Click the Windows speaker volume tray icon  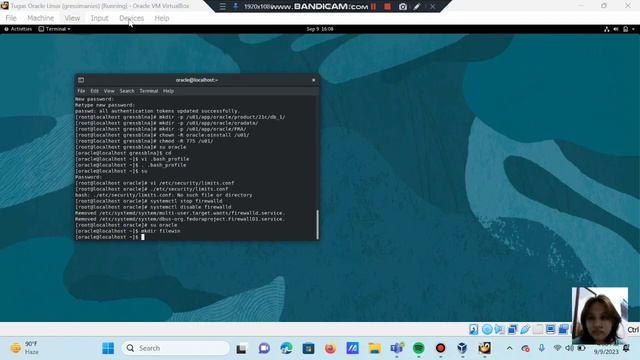coord(569,348)
